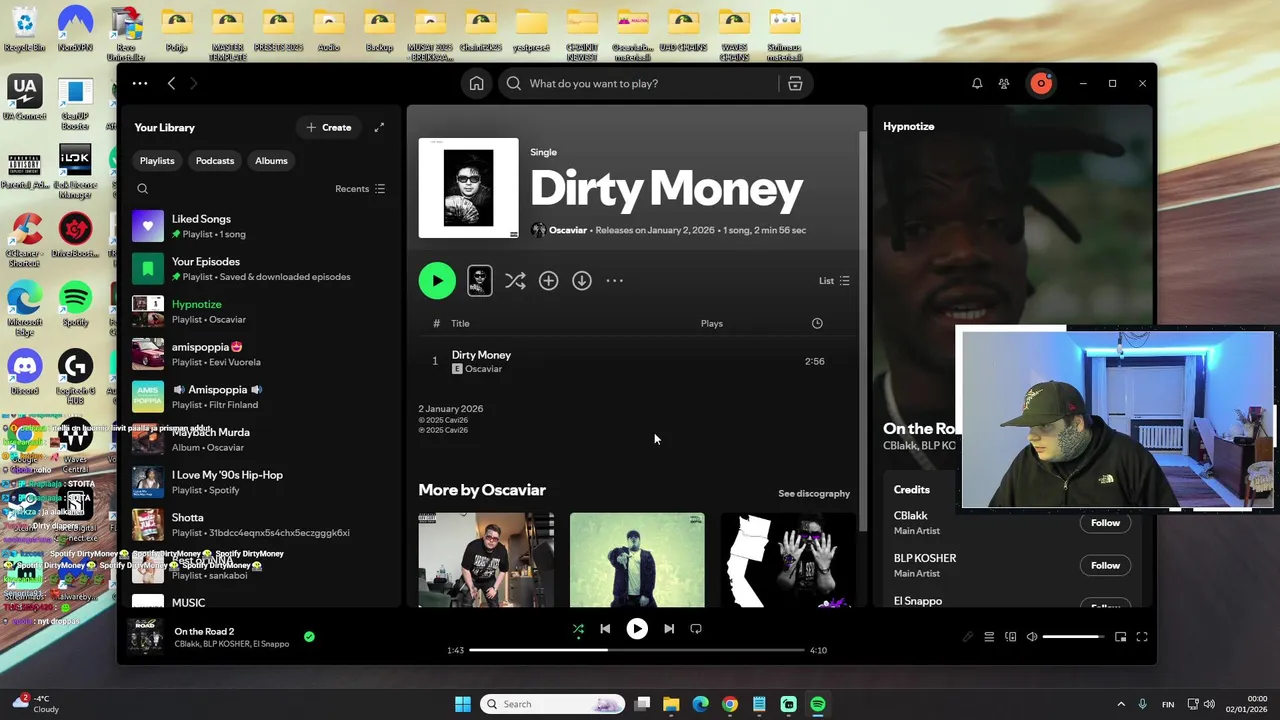
Task: Enter full screen player view
Action: (x=1142, y=637)
